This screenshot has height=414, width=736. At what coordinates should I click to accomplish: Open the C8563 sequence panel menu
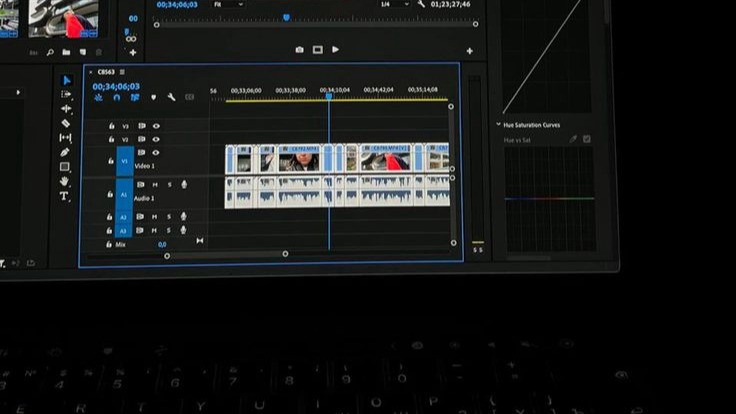tap(122, 72)
